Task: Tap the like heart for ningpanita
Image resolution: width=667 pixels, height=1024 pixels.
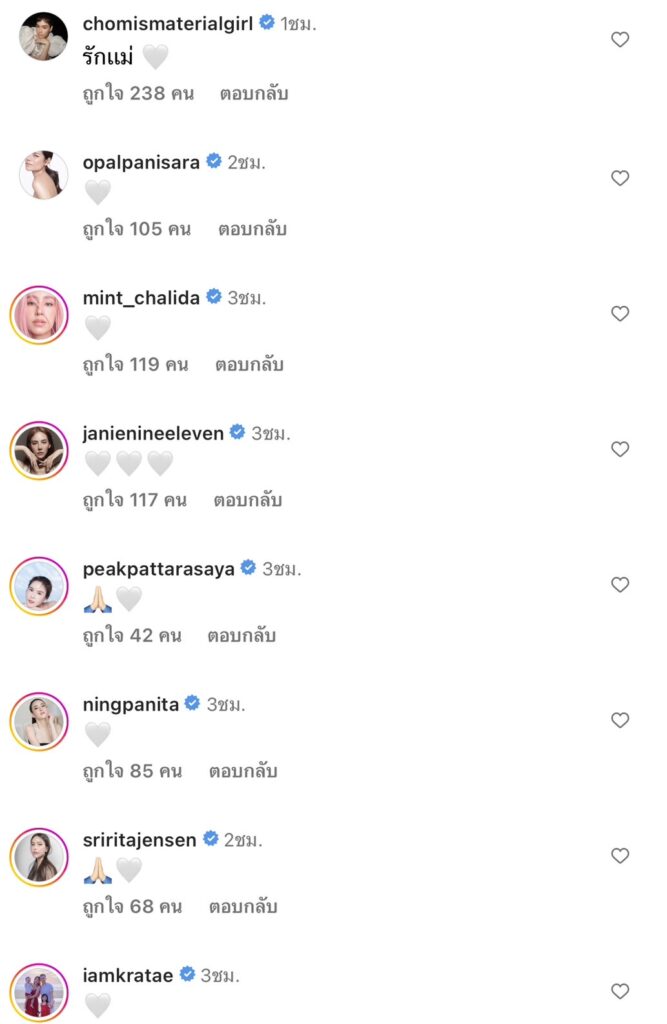Action: (620, 720)
